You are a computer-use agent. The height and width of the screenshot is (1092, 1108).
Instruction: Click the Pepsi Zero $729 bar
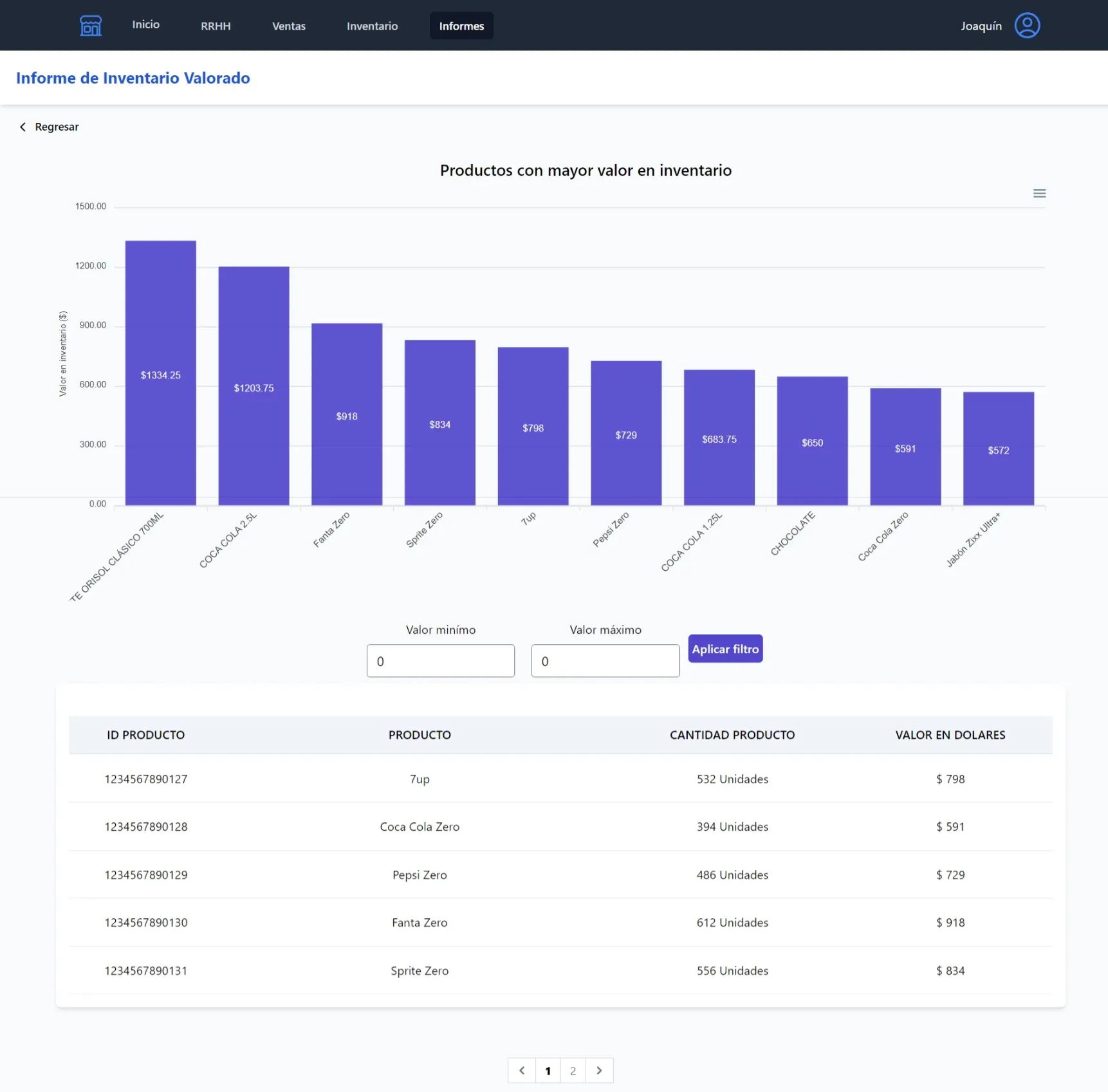626,432
